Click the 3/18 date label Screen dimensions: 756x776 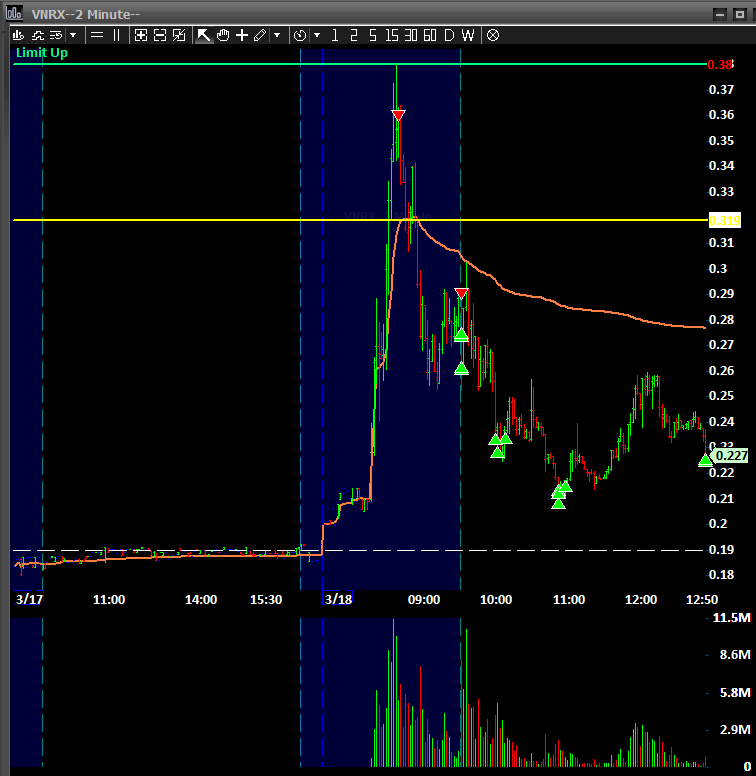click(338, 599)
